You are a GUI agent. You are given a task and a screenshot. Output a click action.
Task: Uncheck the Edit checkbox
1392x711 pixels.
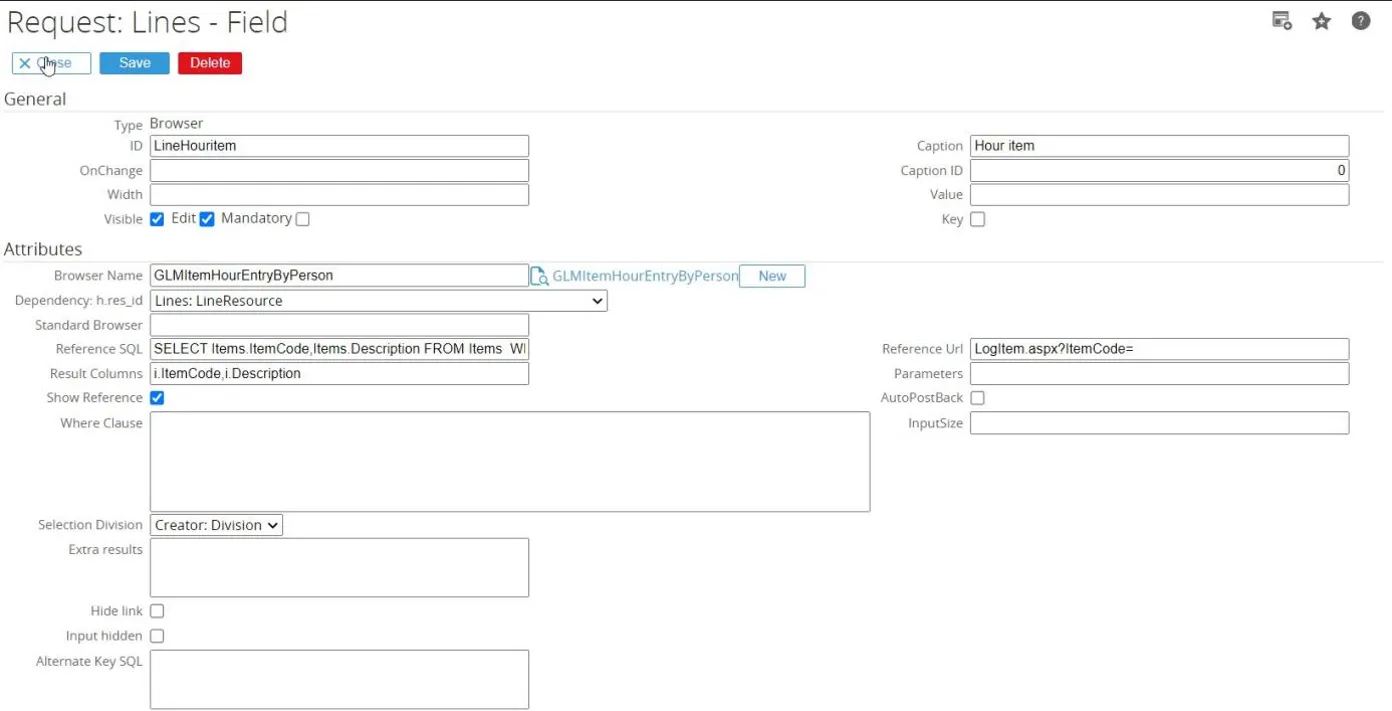point(207,219)
